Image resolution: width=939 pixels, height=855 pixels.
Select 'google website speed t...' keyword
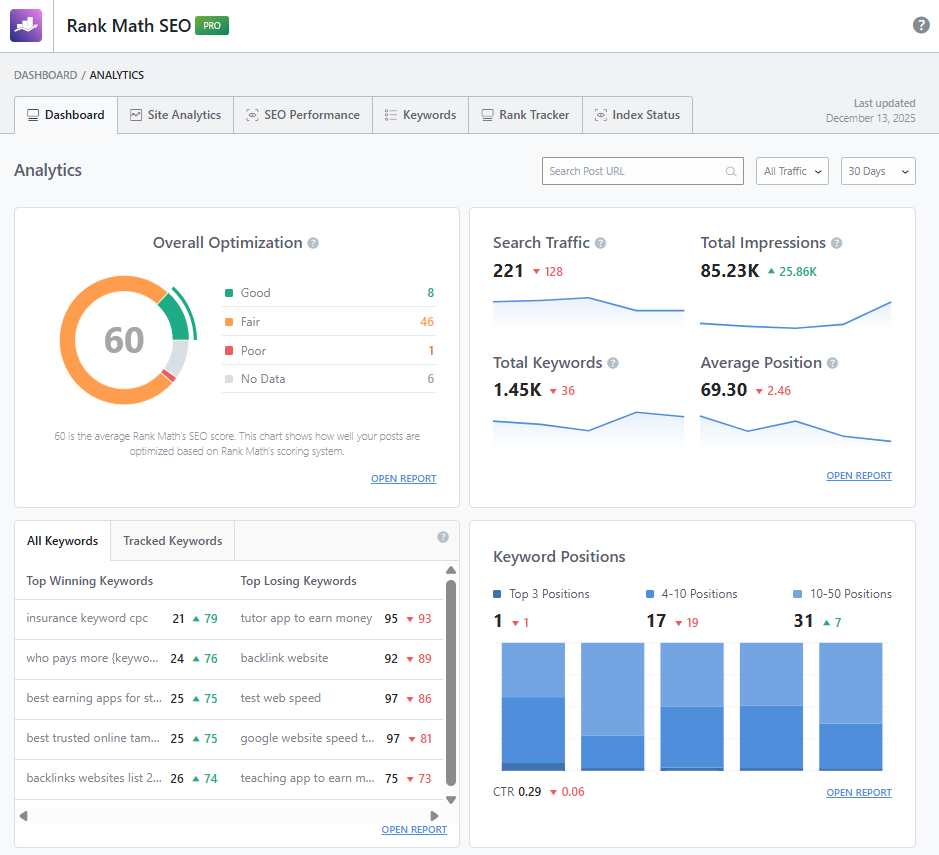pyautogui.click(x=307, y=738)
